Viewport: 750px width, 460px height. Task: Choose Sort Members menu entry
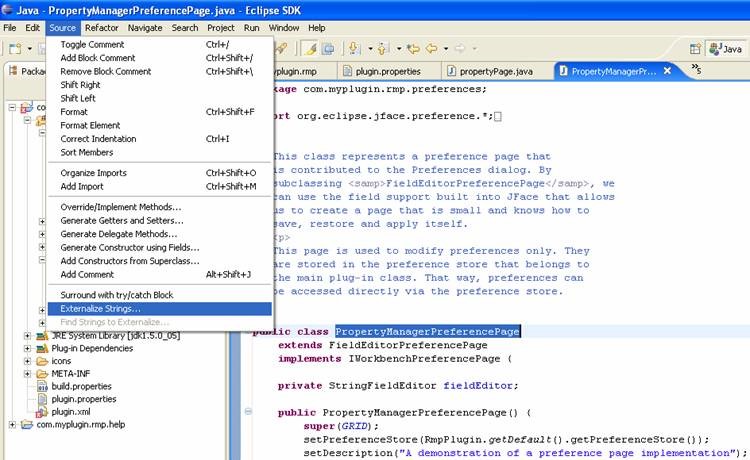(x=160, y=152)
